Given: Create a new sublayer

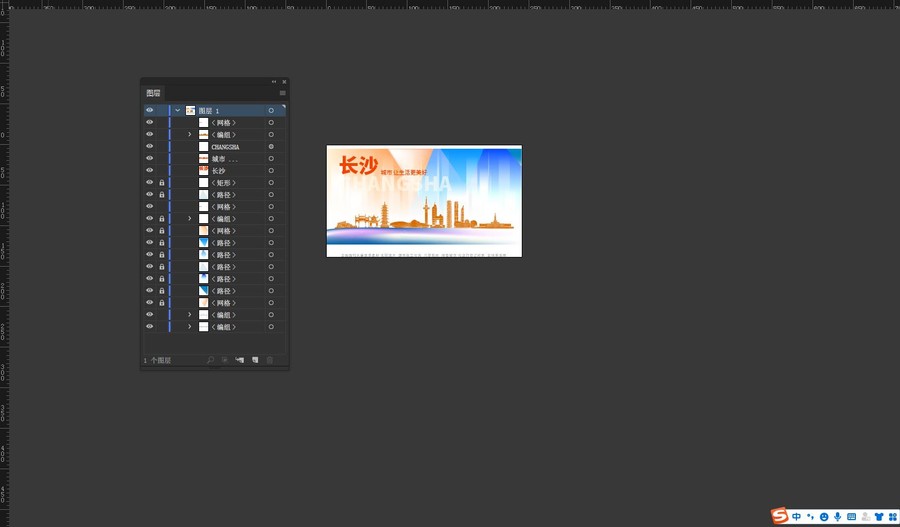Looking at the screenshot, I should (x=240, y=360).
